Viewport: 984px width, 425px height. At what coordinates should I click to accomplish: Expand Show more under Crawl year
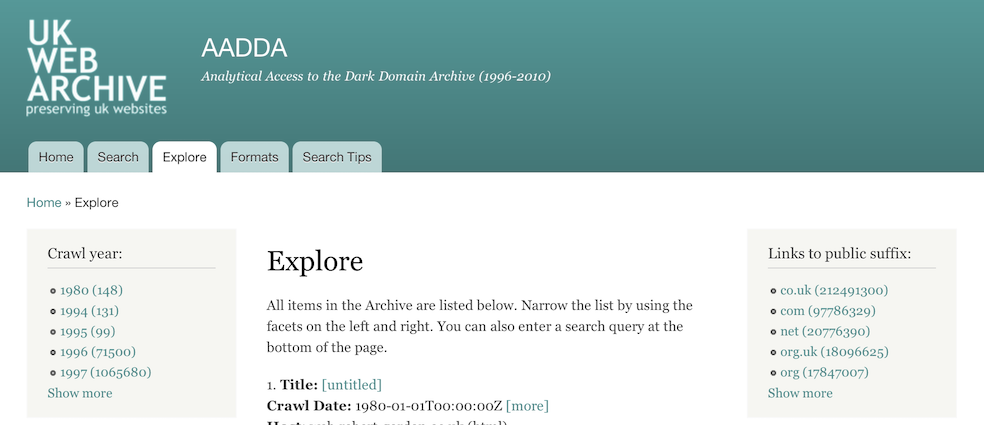pyautogui.click(x=80, y=393)
